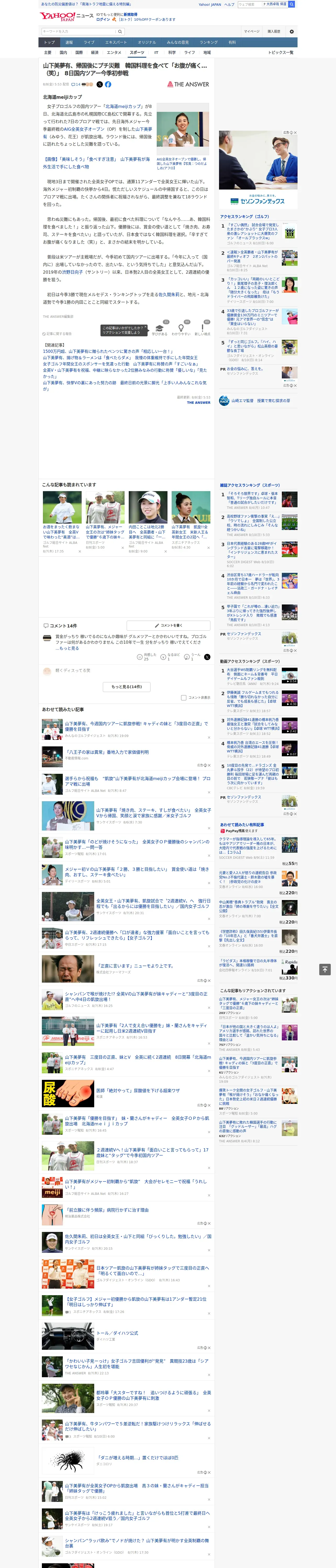This screenshot has width=336, height=1568.
Task: Open the ライブ tab in the dark navigation bar
Action: pyautogui.click(x=89, y=42)
